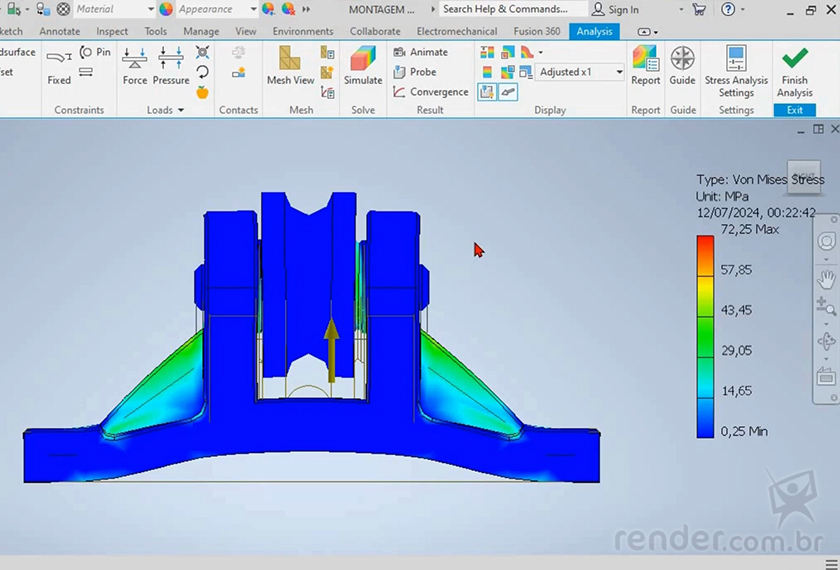Open the Environments ribbon tab
This screenshot has height=570, width=840.
[303, 31]
